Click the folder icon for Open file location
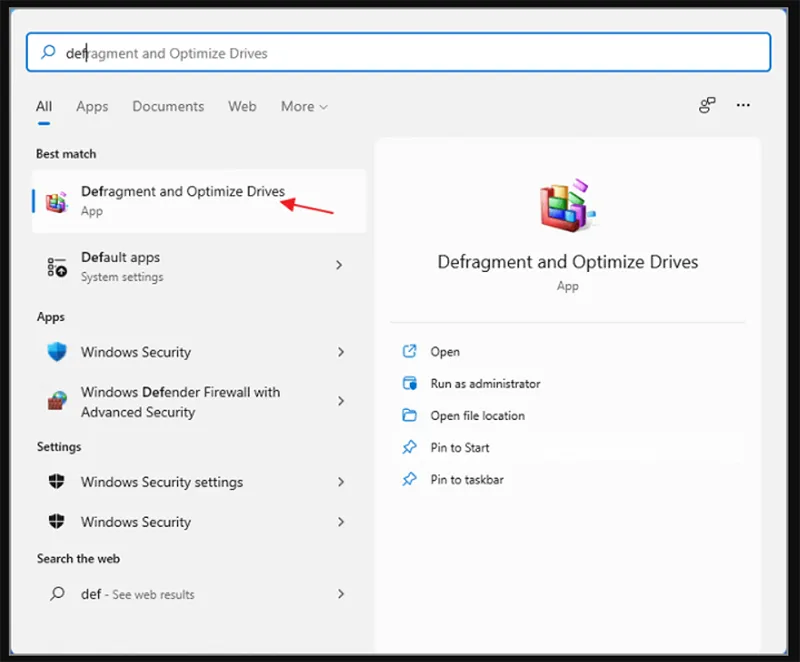Image resolution: width=800 pixels, height=662 pixels. pyautogui.click(x=410, y=415)
